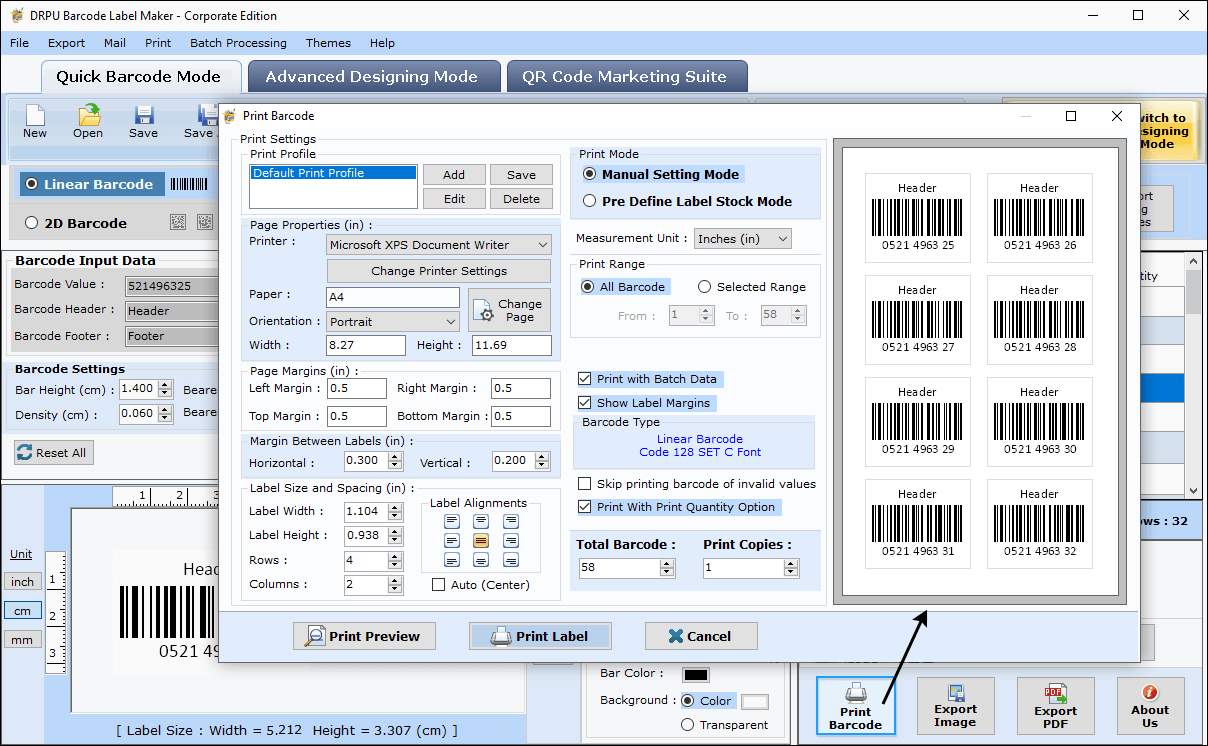
Task: Click the Print Barcode printer icon
Action: pyautogui.click(x=855, y=692)
